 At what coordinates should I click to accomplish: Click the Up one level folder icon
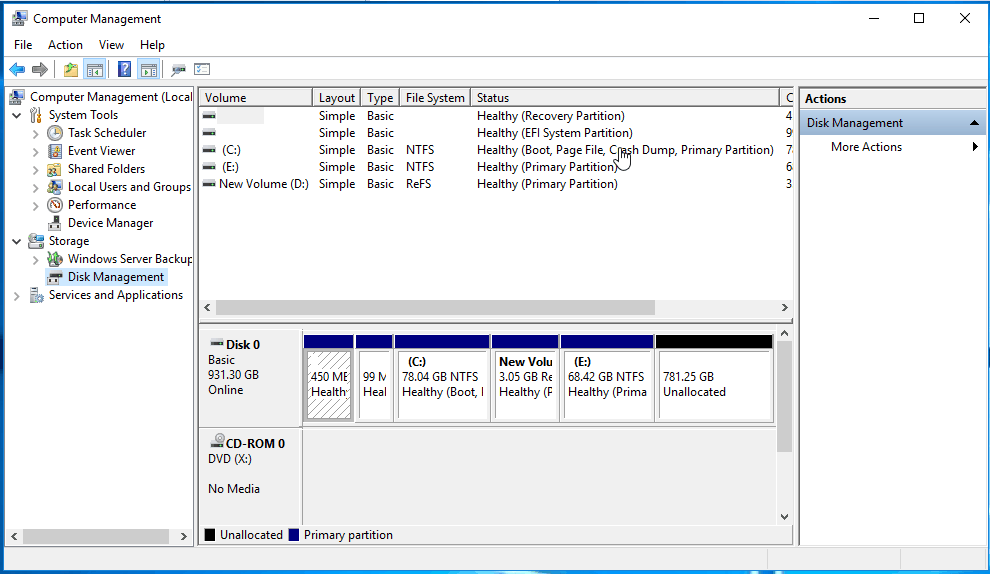(71, 69)
